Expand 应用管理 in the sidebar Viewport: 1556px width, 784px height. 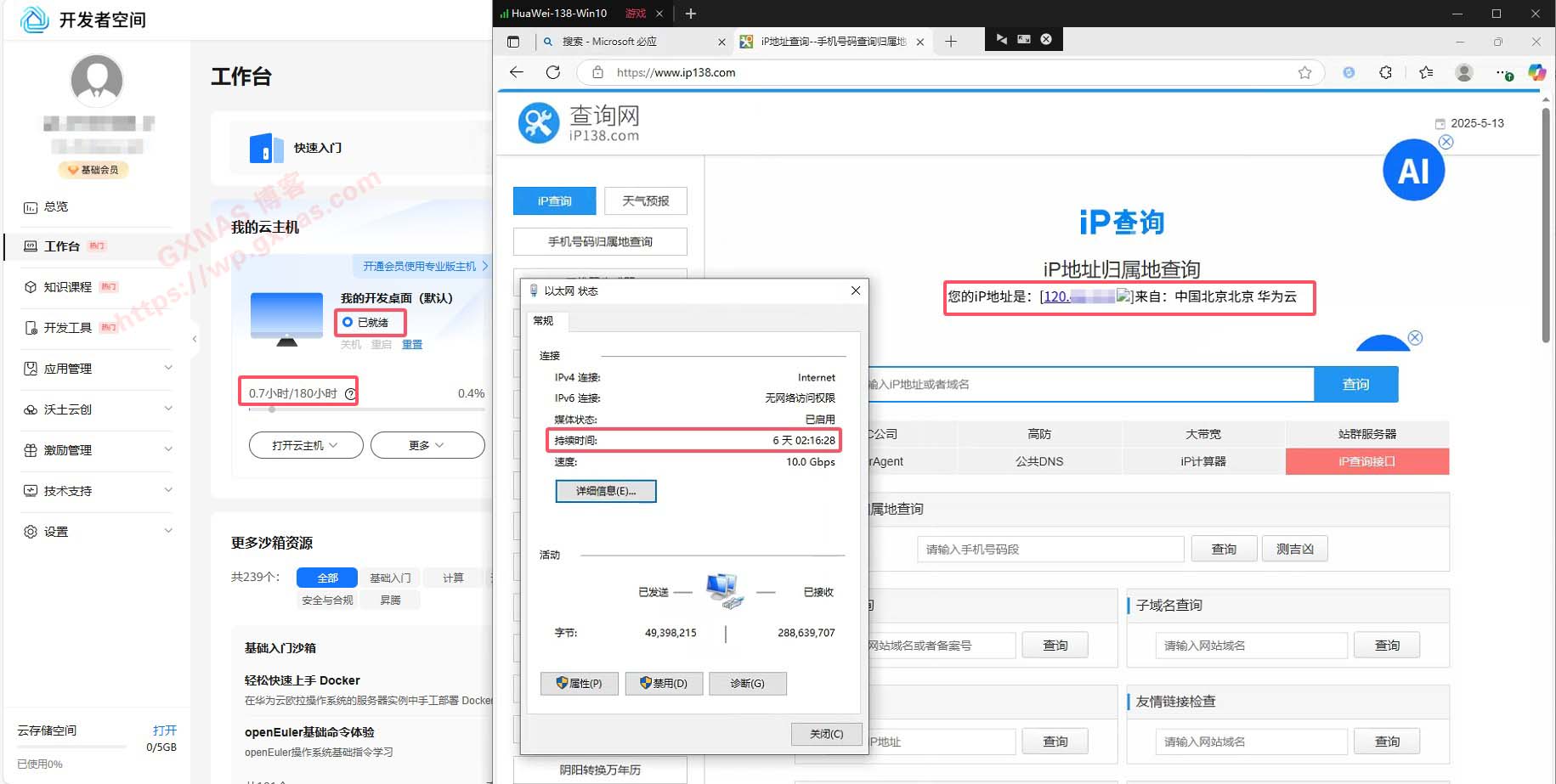coord(98,369)
